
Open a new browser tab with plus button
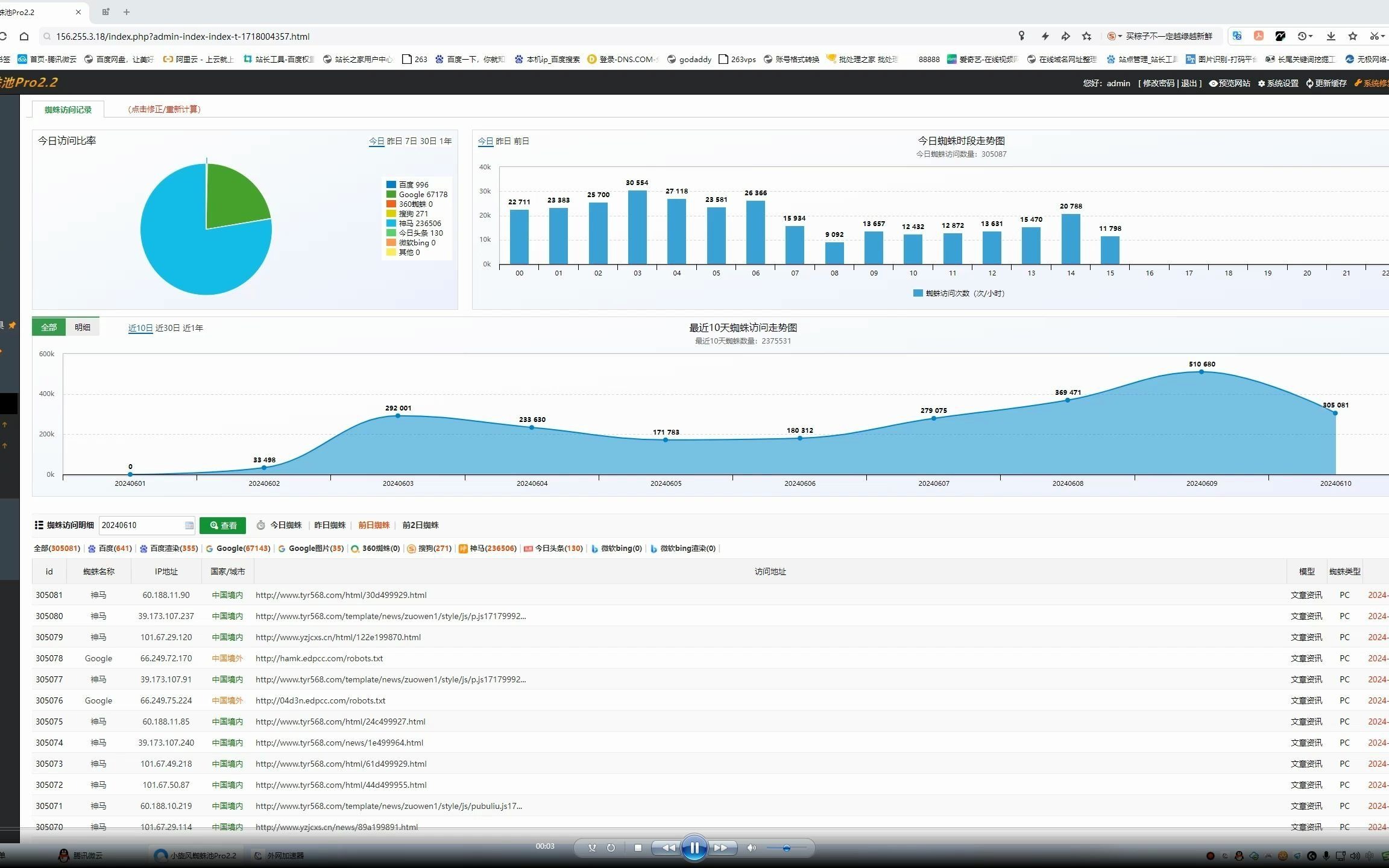pos(126,12)
